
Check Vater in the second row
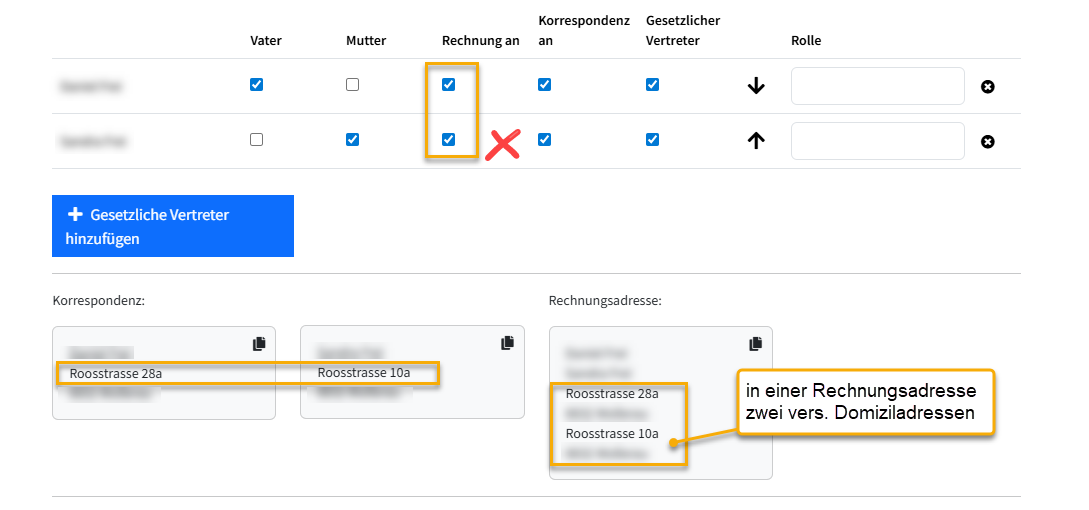pos(256,140)
